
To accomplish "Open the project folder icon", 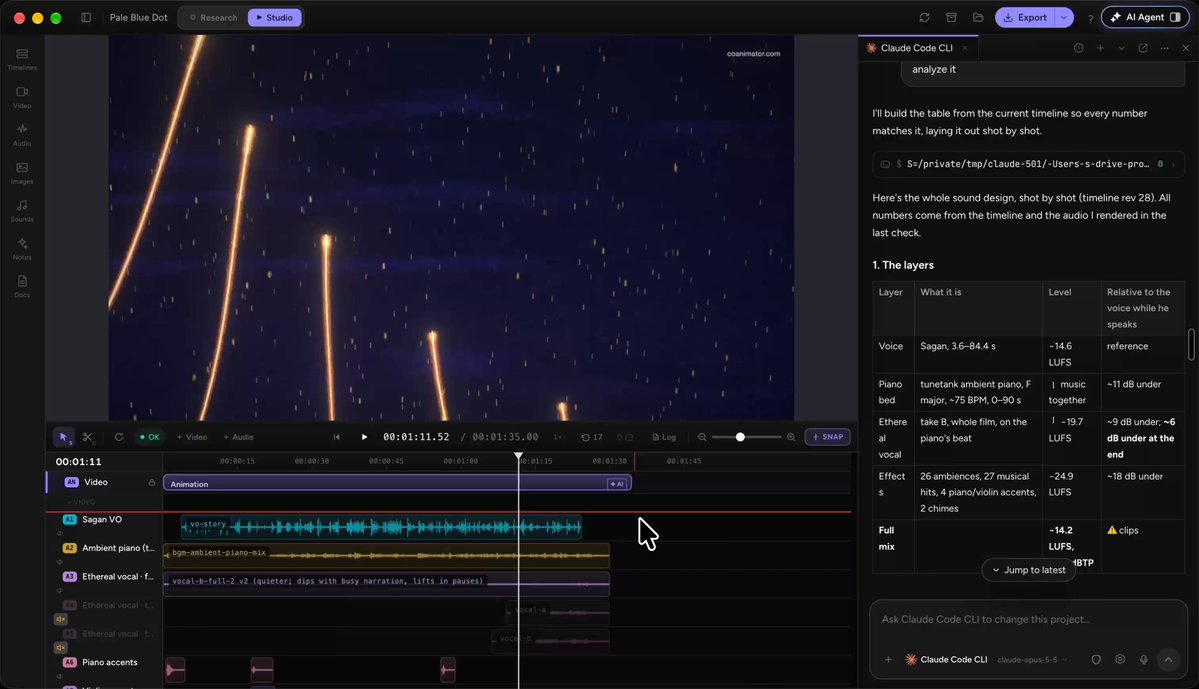I will [978, 18].
